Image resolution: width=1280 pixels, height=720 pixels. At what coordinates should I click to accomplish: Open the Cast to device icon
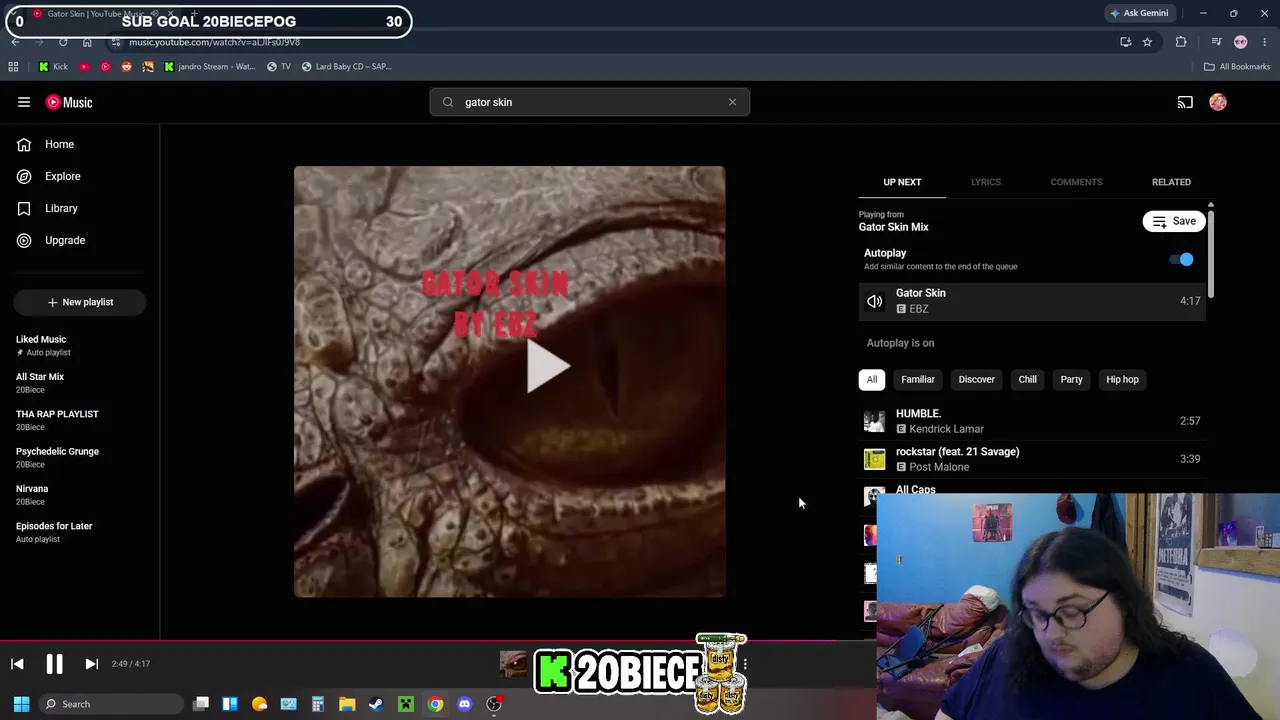pyautogui.click(x=1185, y=102)
